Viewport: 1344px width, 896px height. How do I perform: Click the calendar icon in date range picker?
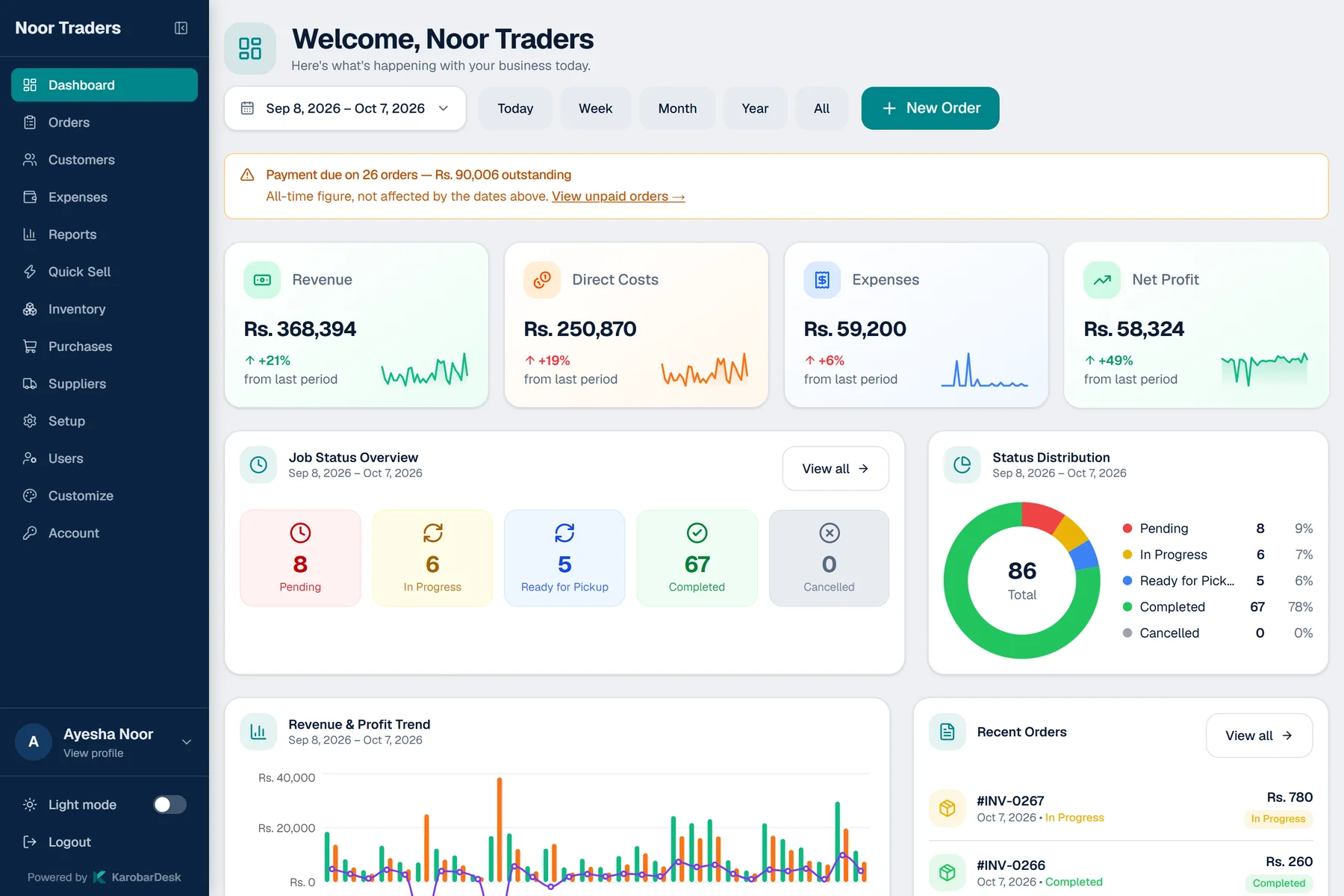tap(247, 108)
